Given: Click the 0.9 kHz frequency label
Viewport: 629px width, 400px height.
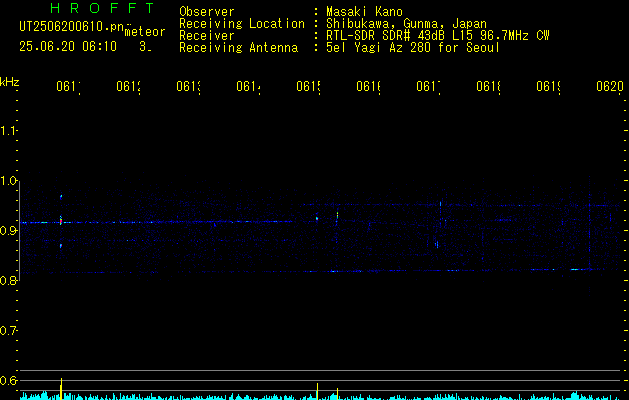Looking at the screenshot, I should [x=8, y=230].
